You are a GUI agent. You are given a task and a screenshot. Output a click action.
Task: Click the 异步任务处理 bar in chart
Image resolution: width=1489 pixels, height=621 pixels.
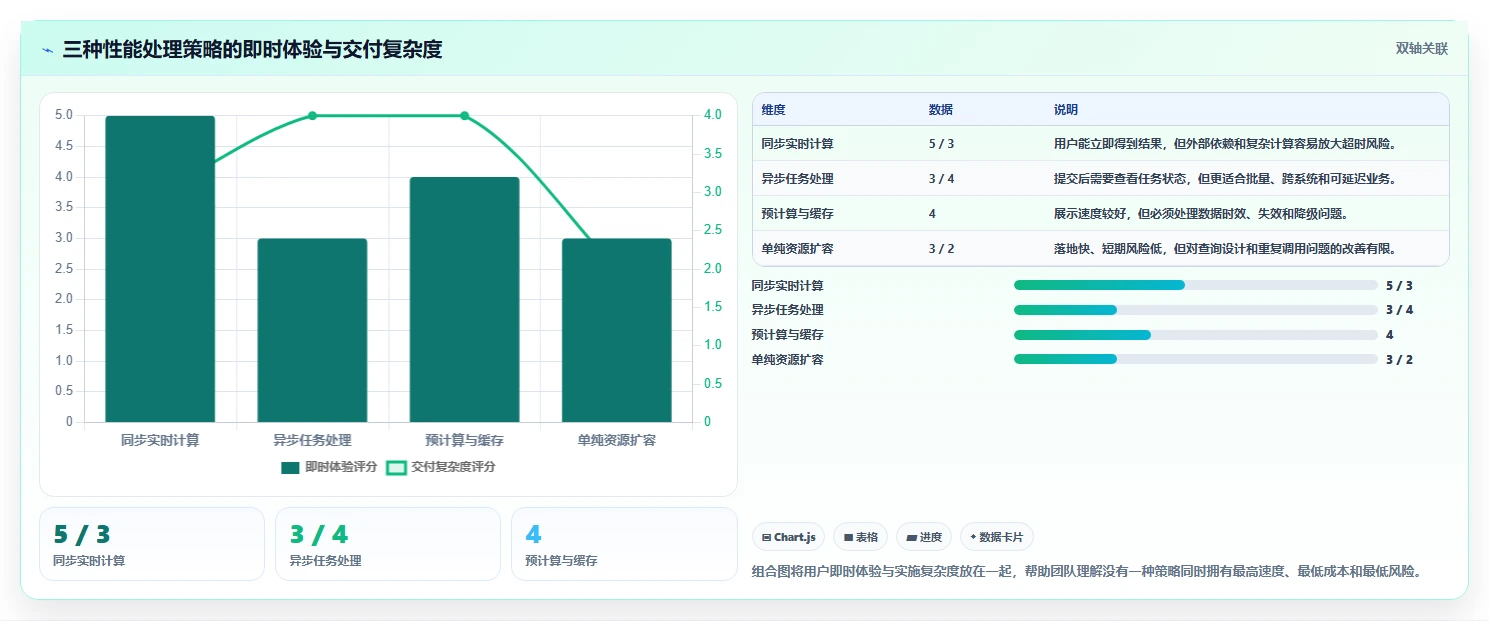pyautogui.click(x=312, y=330)
